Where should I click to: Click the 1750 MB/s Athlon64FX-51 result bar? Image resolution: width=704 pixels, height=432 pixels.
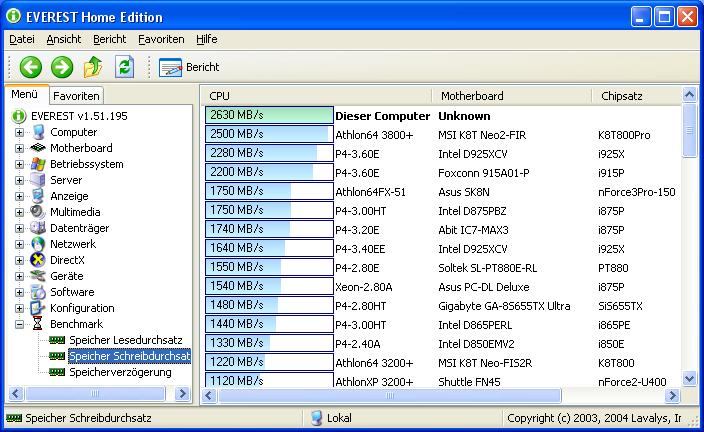tap(269, 191)
